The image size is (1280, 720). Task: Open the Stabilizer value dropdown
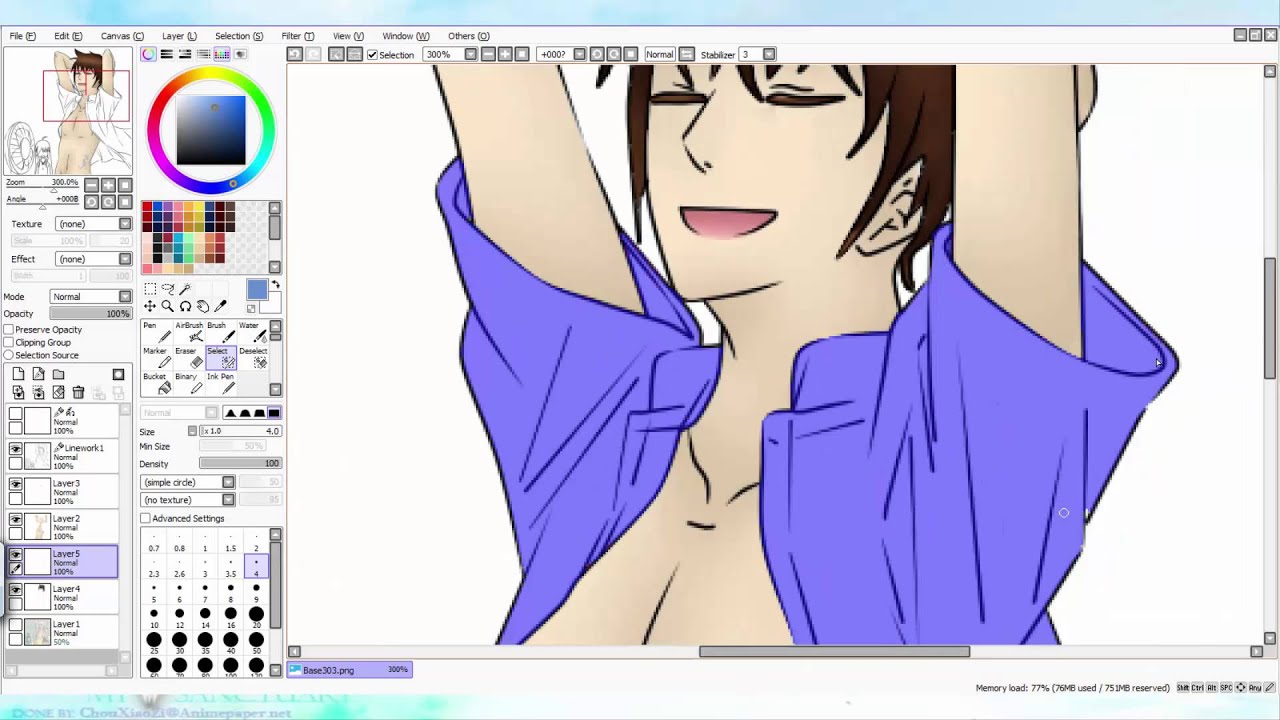pyautogui.click(x=769, y=55)
